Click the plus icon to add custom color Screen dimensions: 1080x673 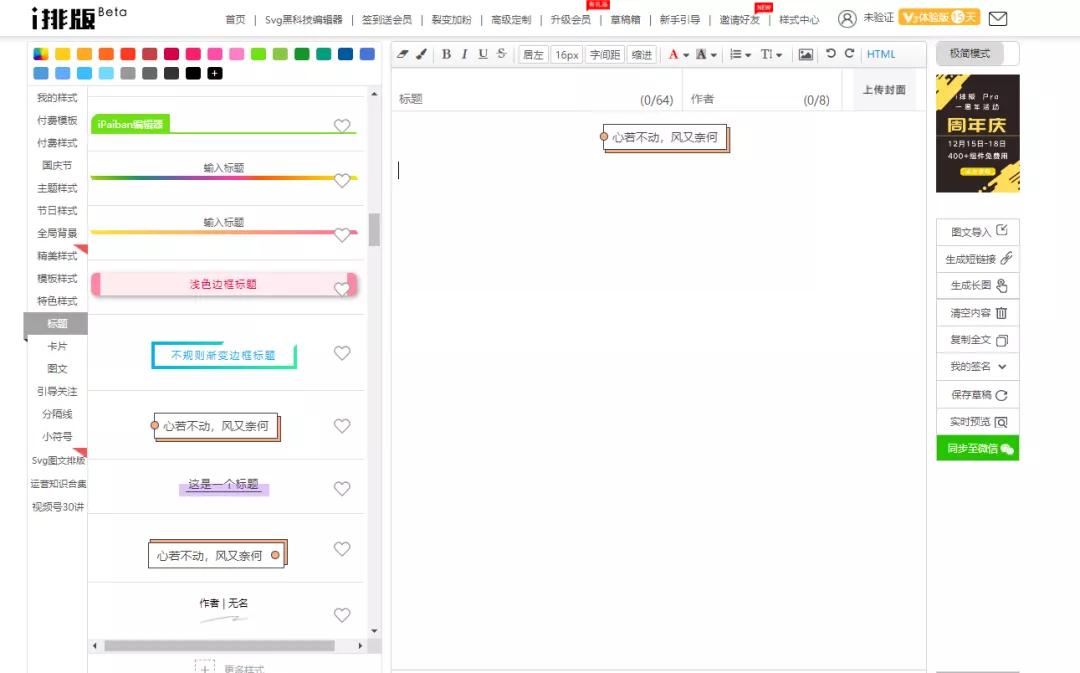point(215,73)
